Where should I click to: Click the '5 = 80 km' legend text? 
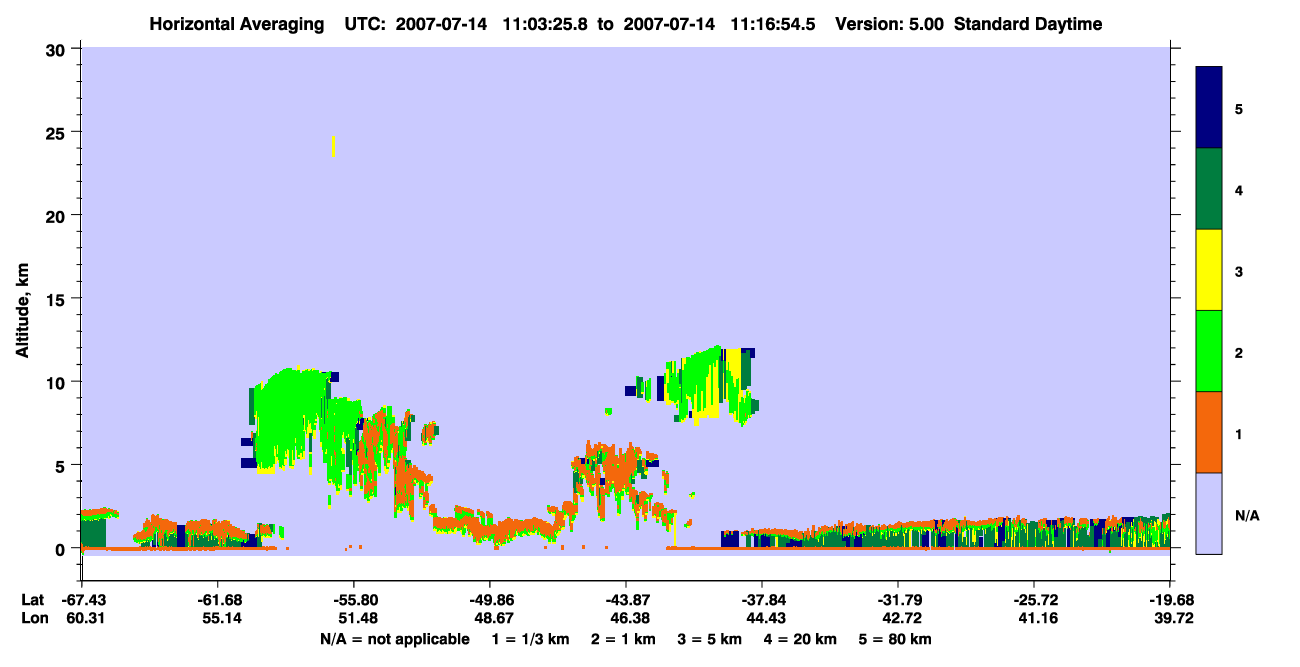click(896, 639)
